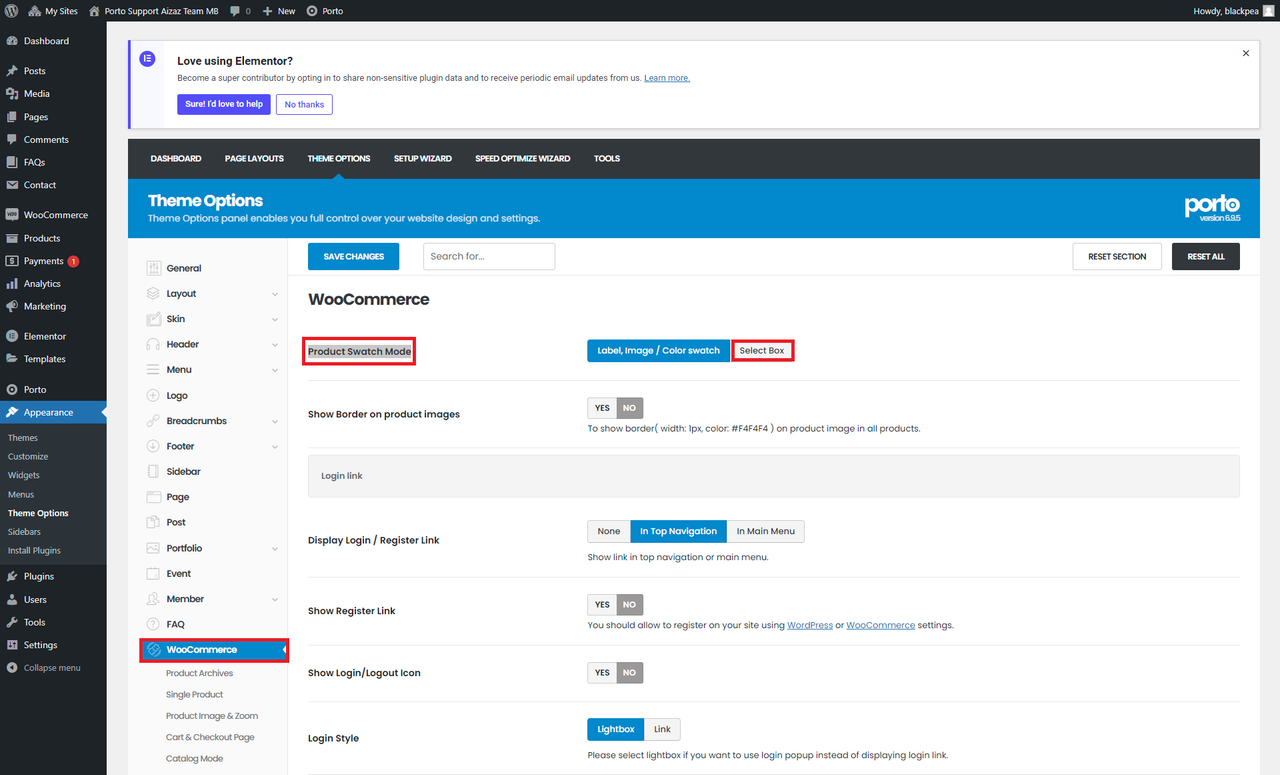The width and height of the screenshot is (1280, 775).
Task: Open comments bubble icon in admin bar
Action: [x=235, y=11]
